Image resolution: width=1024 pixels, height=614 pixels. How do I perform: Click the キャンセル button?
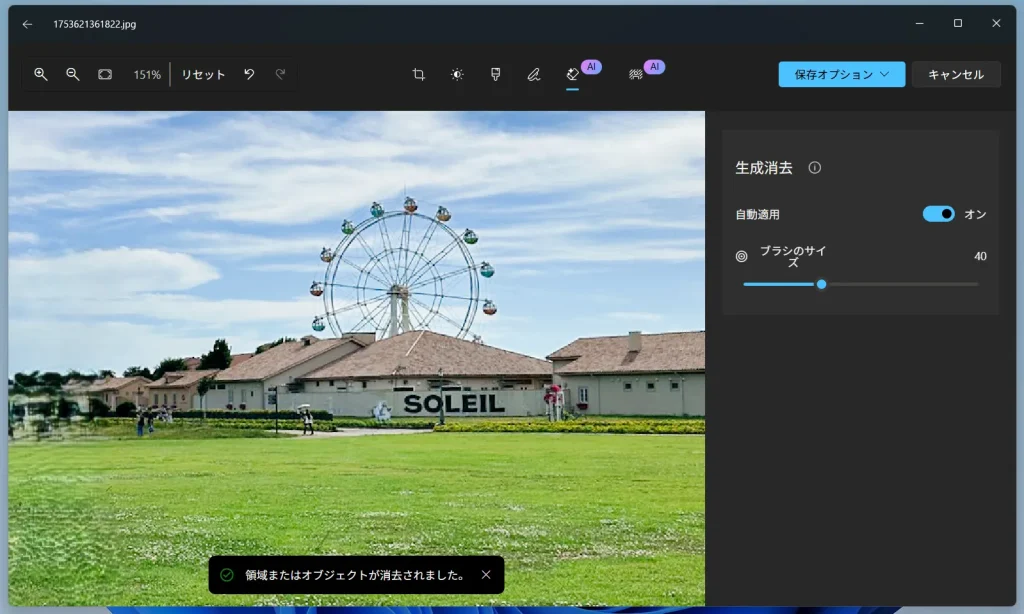(956, 74)
